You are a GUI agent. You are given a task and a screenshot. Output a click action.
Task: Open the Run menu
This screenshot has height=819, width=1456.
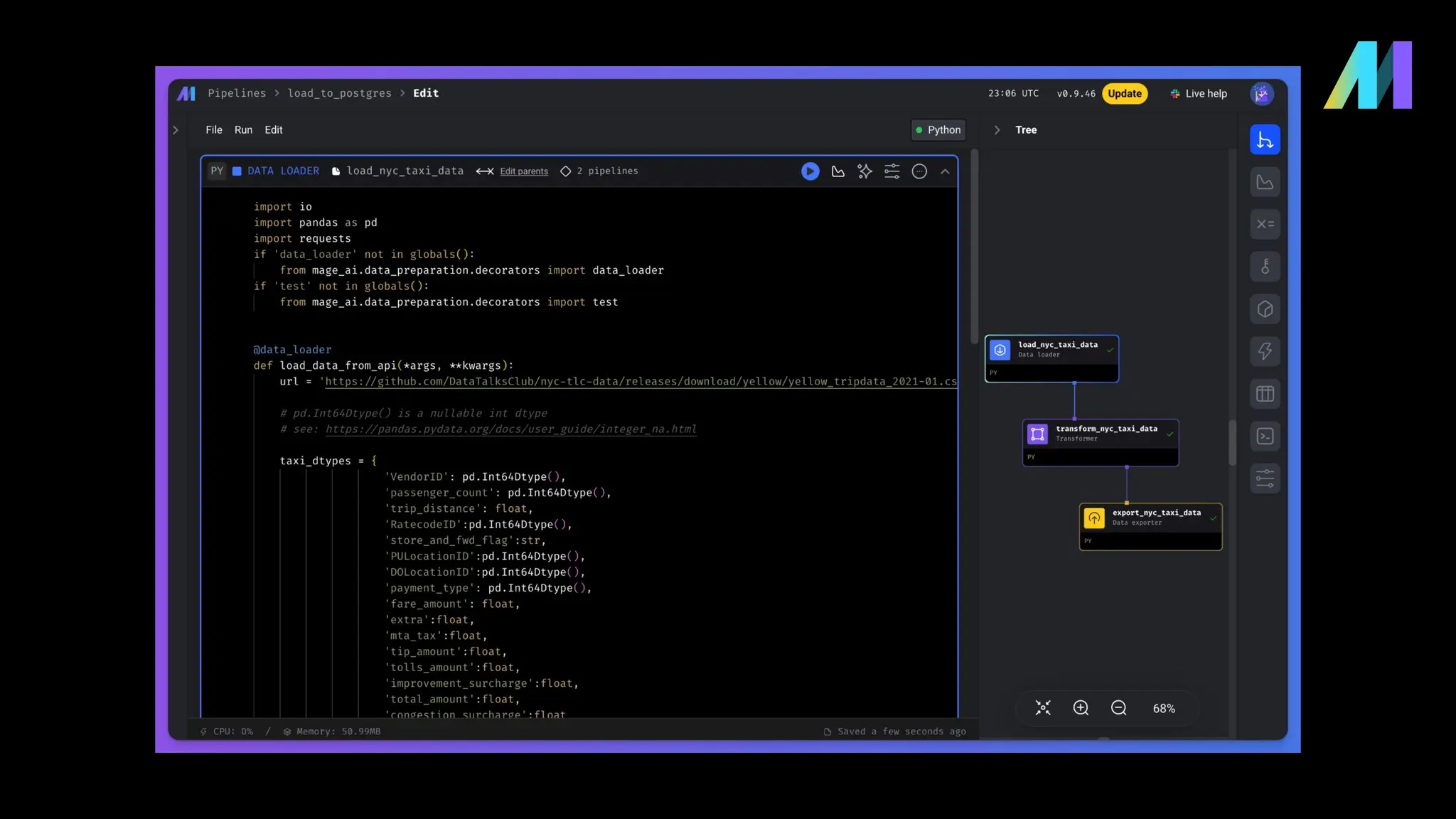[x=243, y=130]
